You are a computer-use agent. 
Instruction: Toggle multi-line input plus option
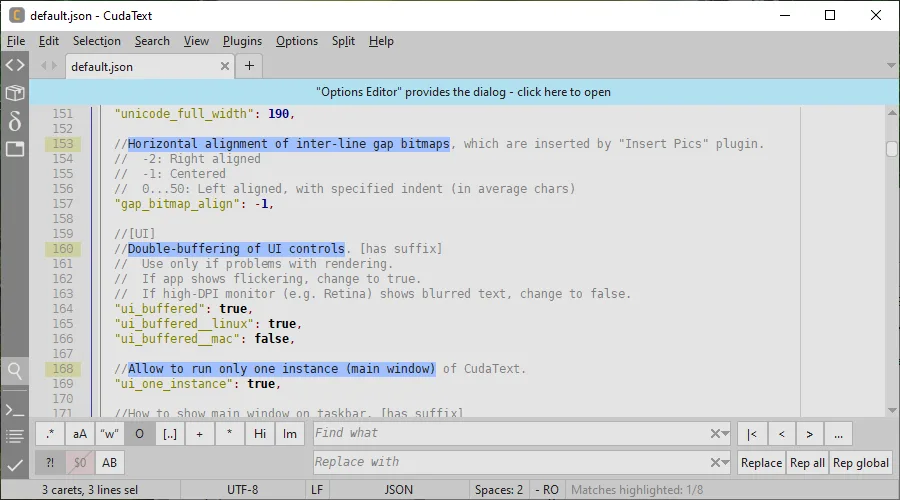point(200,434)
